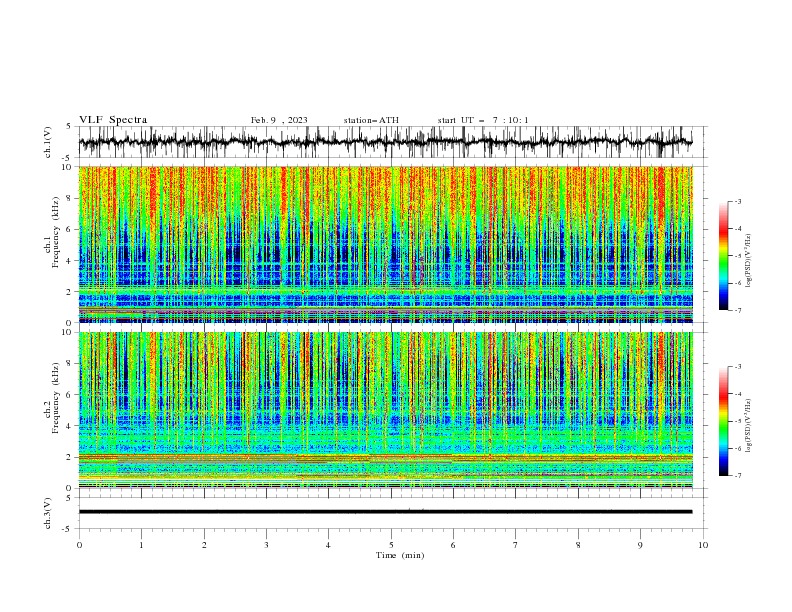Viewport: 792px width, 612px height.
Task: Click the "8" tick on Time axis
Action: 578,545
